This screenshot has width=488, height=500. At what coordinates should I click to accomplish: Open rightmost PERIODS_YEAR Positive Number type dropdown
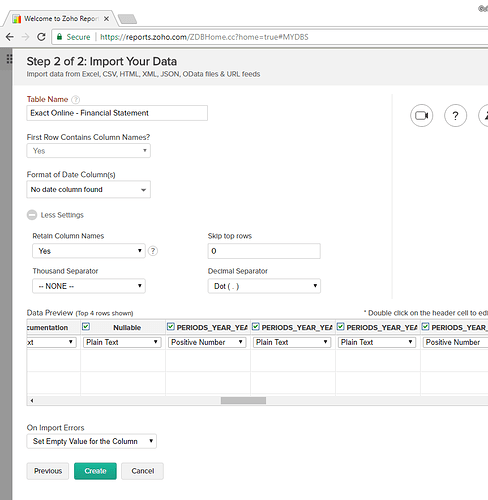click(455, 342)
